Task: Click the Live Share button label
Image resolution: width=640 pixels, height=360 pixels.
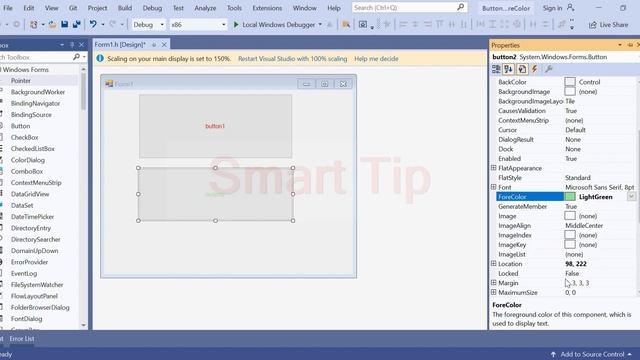Action: [x=614, y=25]
